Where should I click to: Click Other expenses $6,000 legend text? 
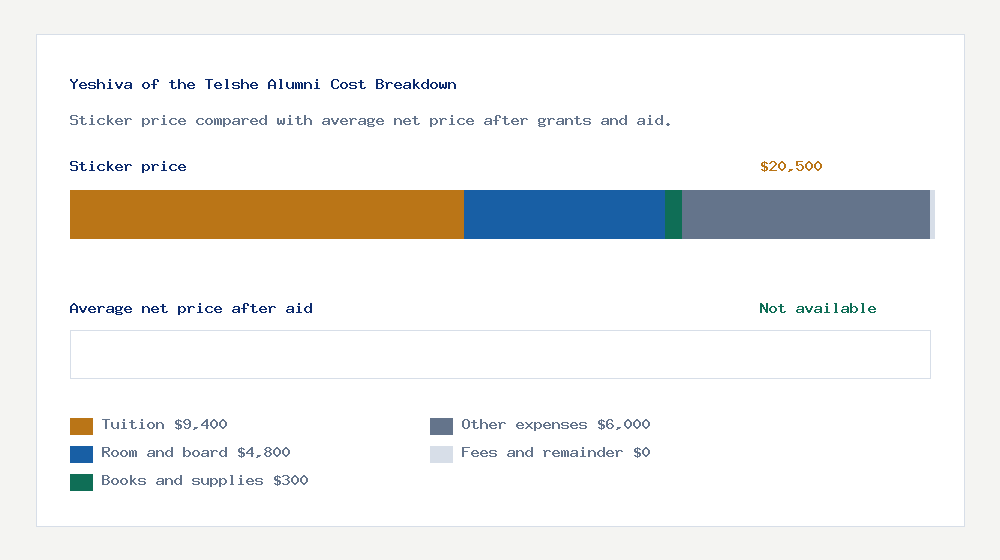[x=555, y=425]
